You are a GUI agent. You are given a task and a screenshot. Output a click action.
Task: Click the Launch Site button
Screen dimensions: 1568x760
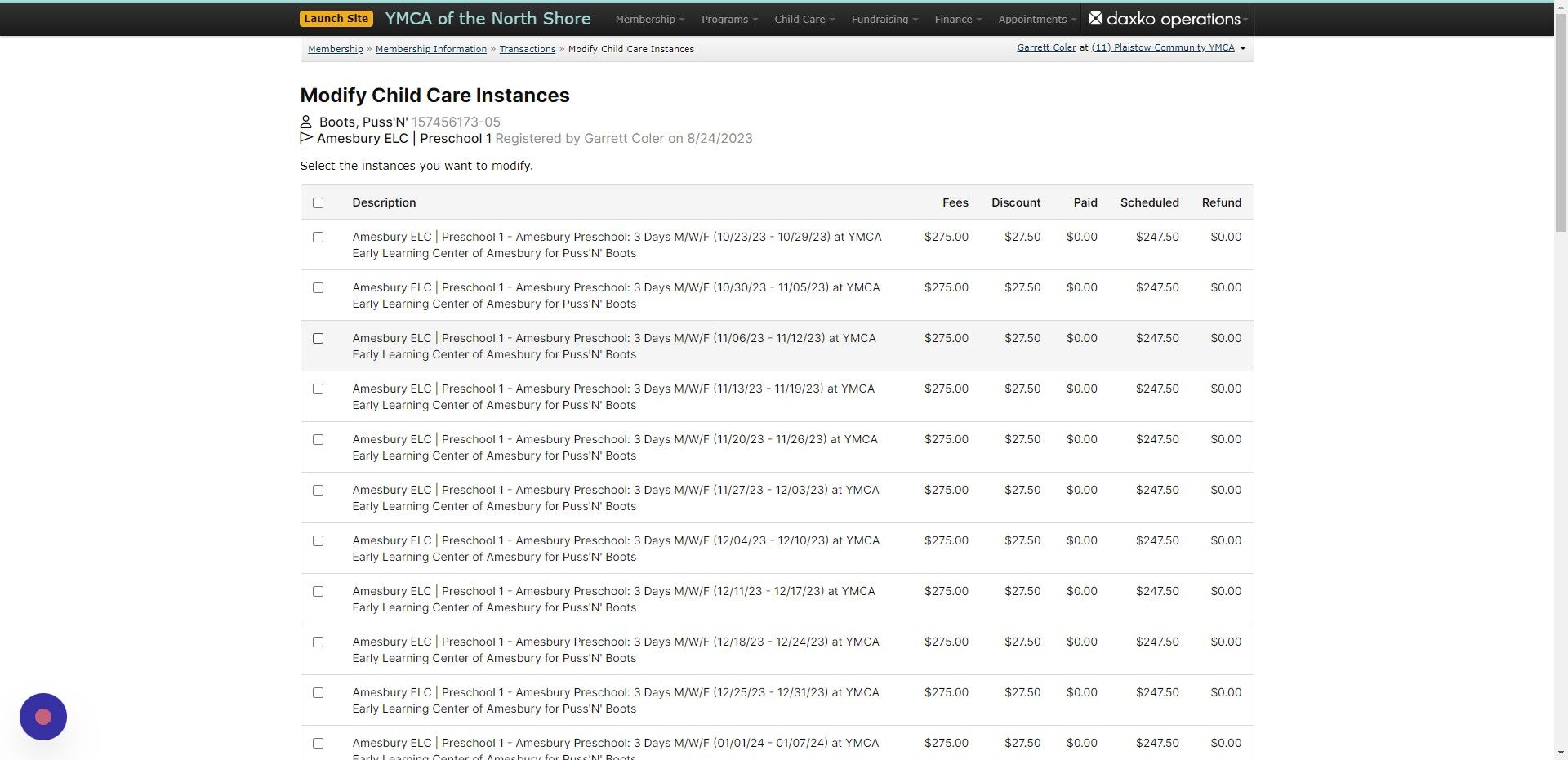tap(336, 17)
